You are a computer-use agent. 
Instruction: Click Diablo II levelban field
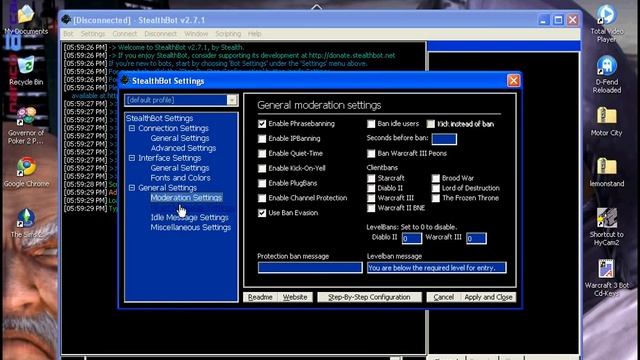pos(411,238)
